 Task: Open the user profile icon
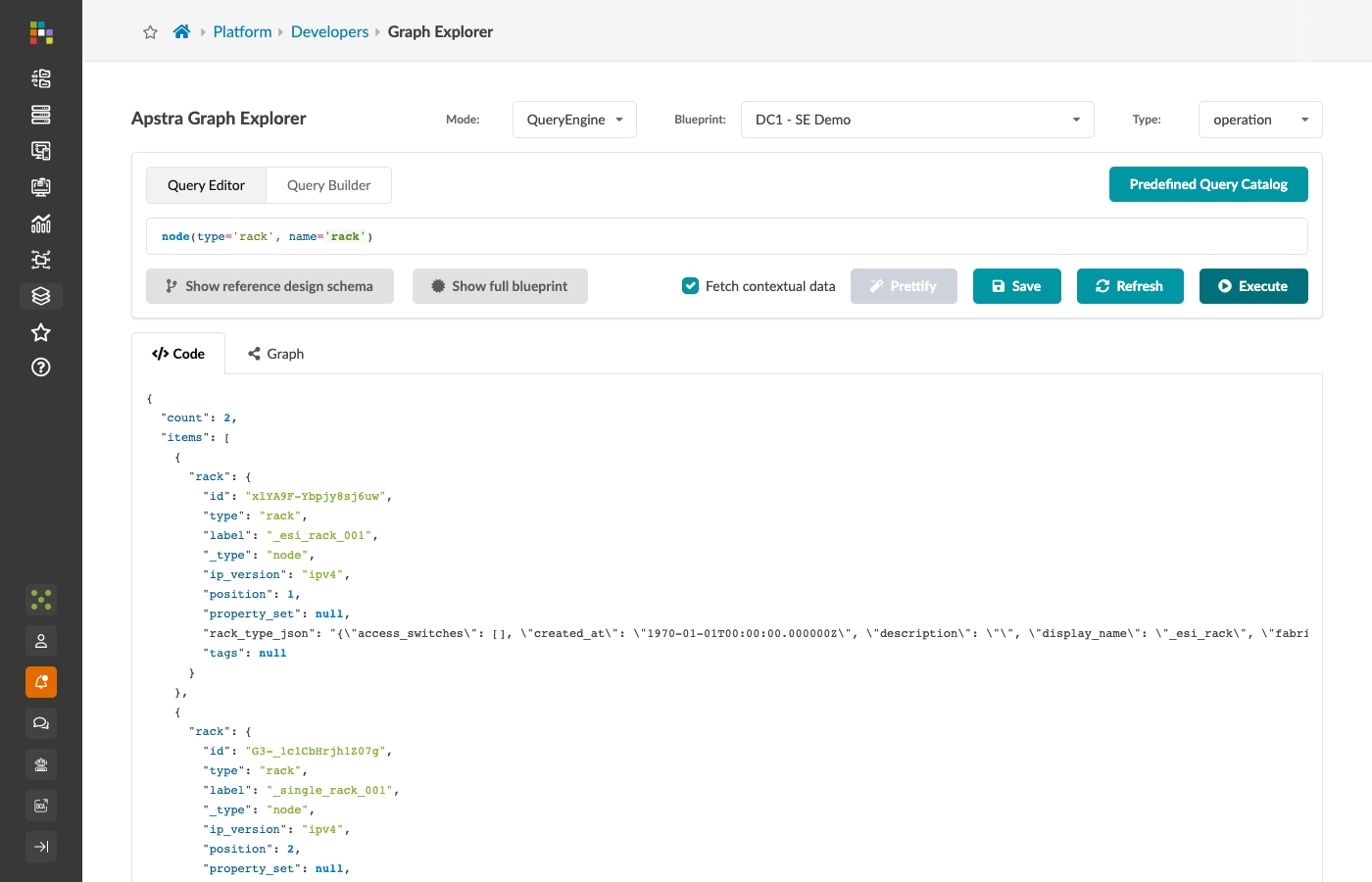coord(41,641)
